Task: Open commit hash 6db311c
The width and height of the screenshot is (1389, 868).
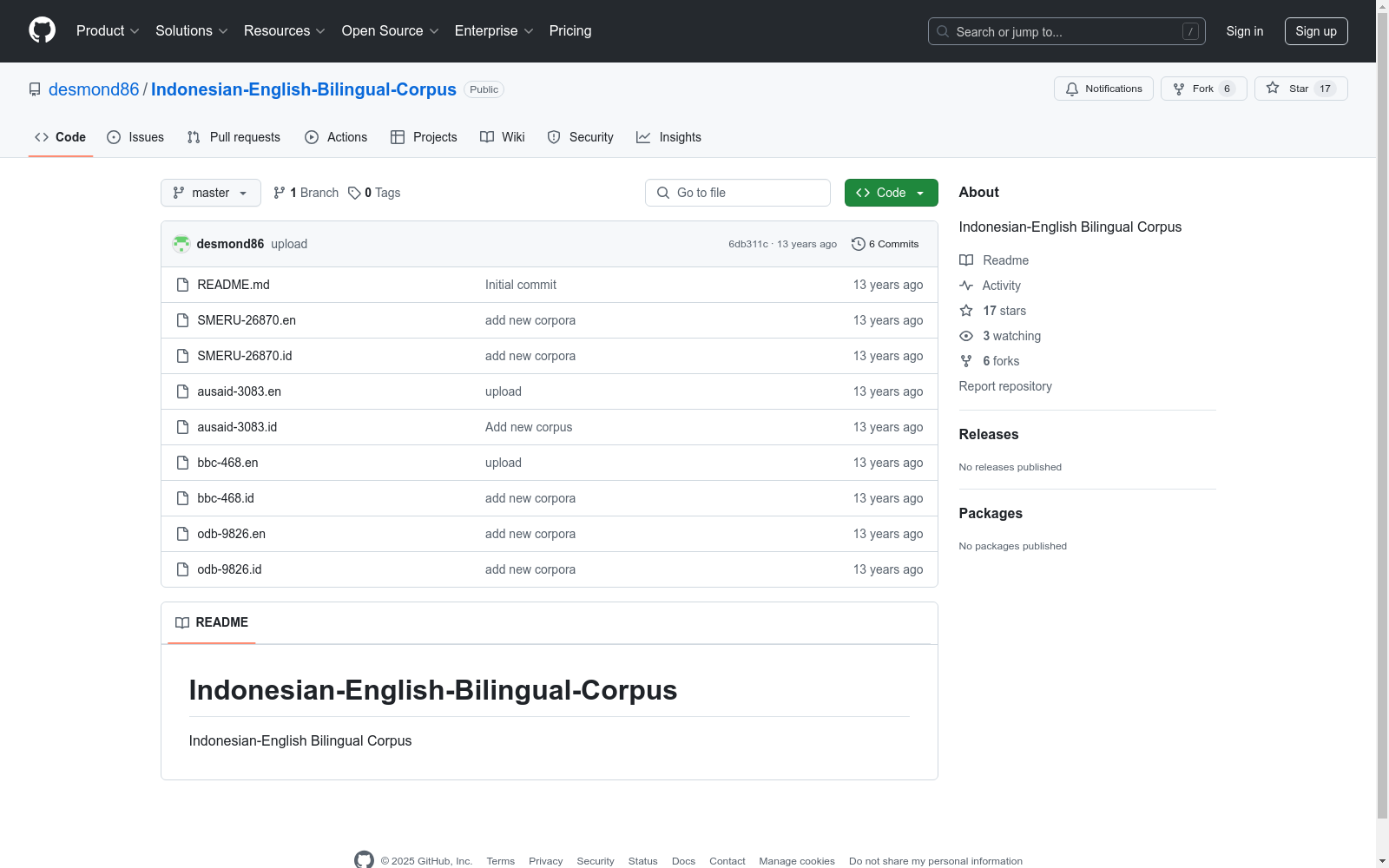Action: point(748,244)
